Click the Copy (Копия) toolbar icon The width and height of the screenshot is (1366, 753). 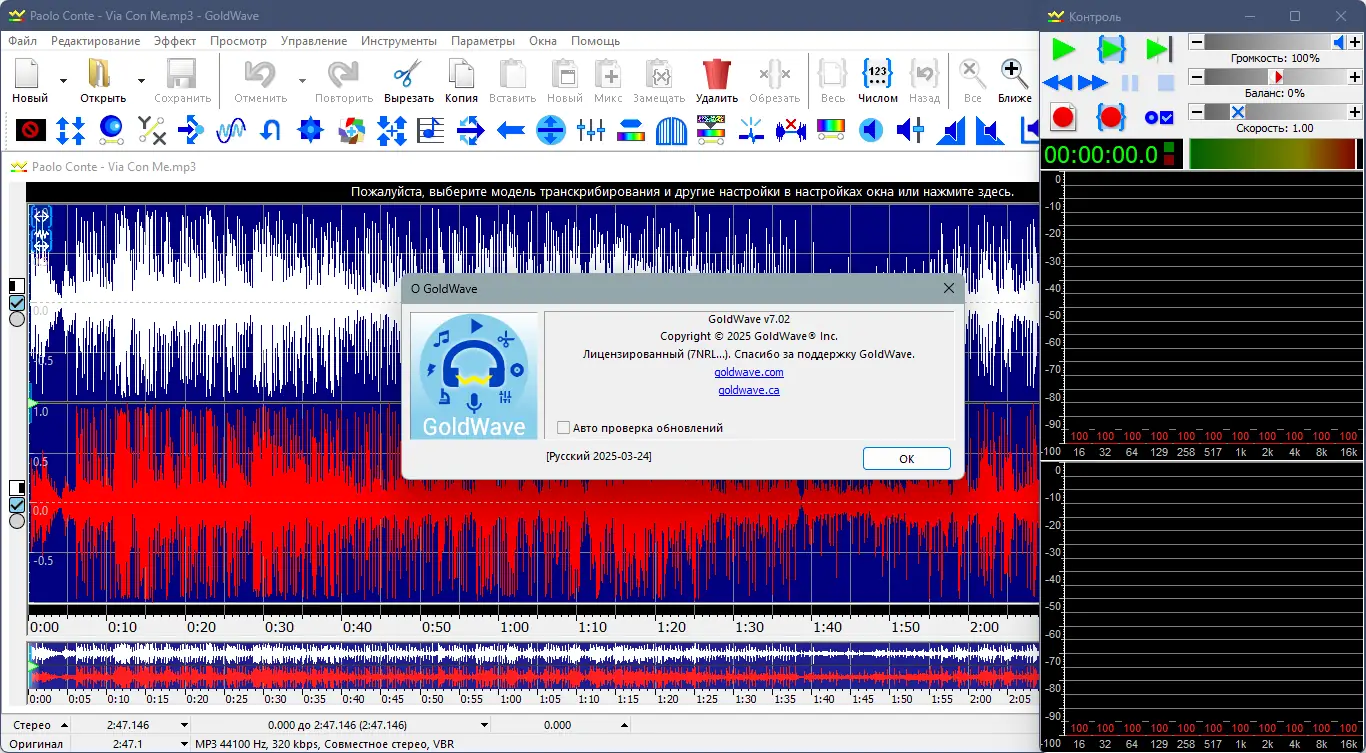tap(461, 75)
